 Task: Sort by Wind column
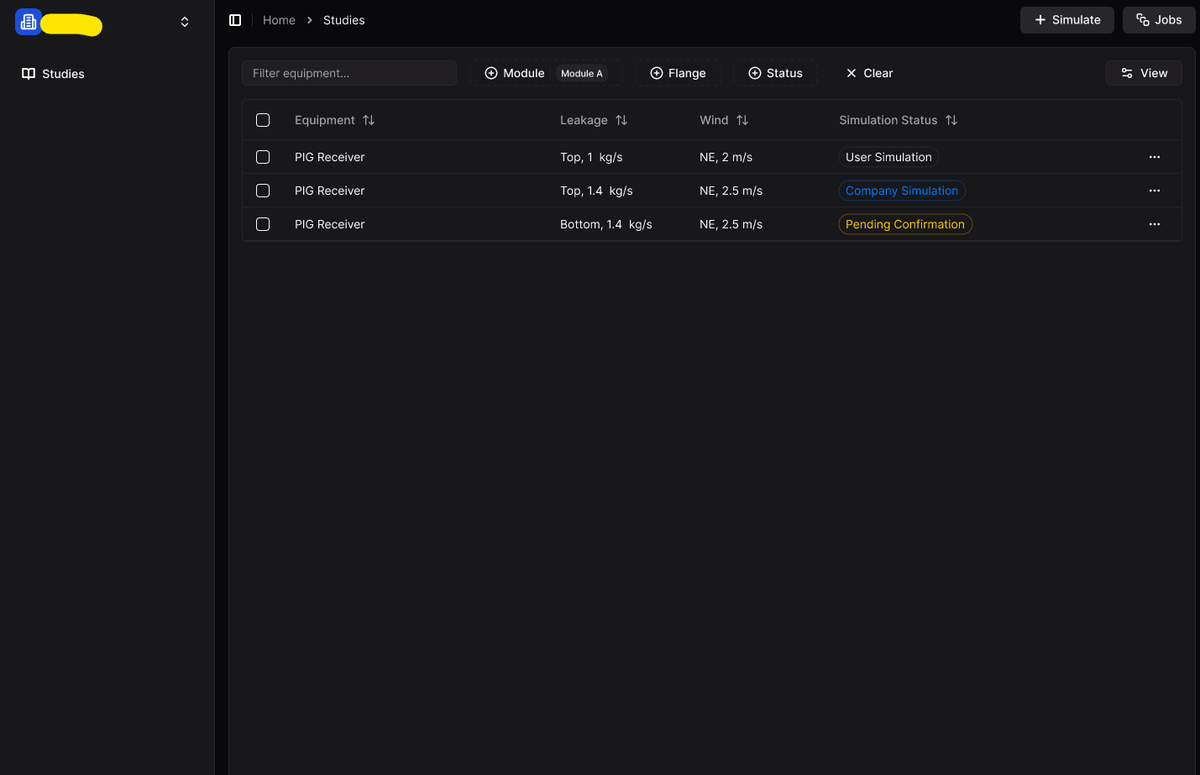pos(724,120)
